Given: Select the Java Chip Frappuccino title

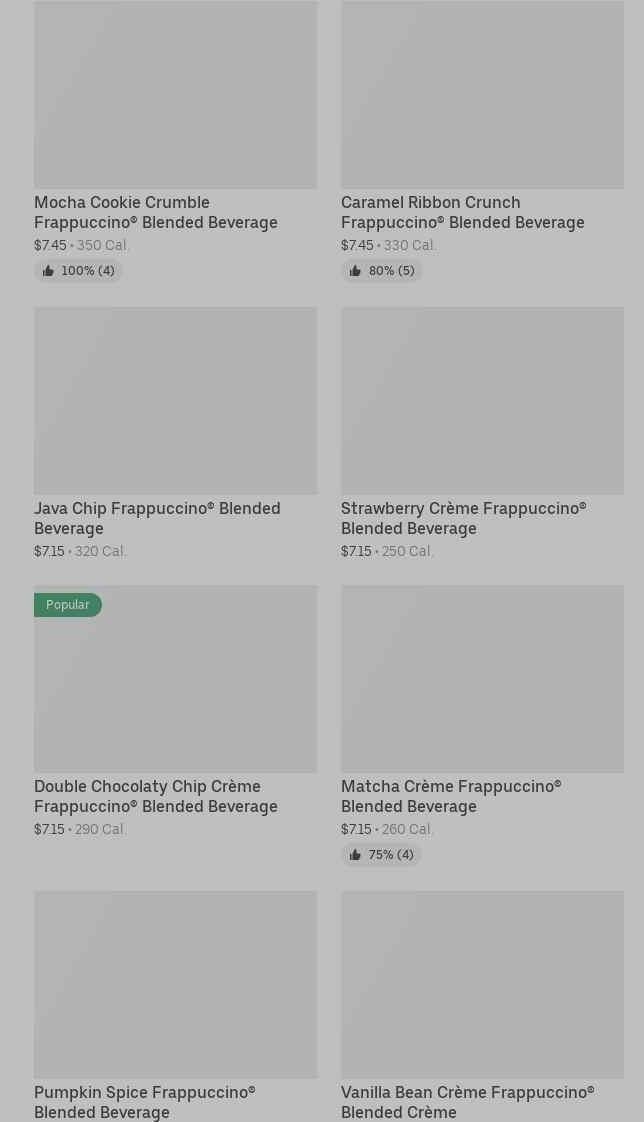Looking at the screenshot, I should (x=157, y=518).
